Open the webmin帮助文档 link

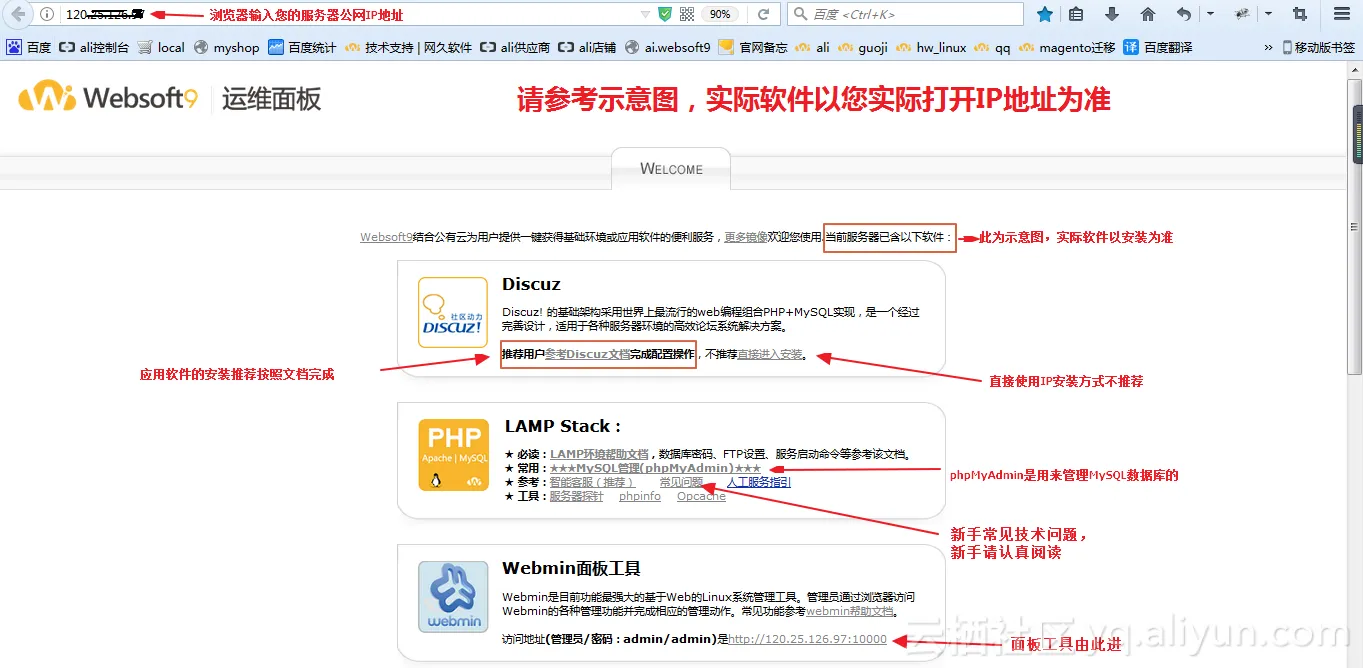[850, 611]
